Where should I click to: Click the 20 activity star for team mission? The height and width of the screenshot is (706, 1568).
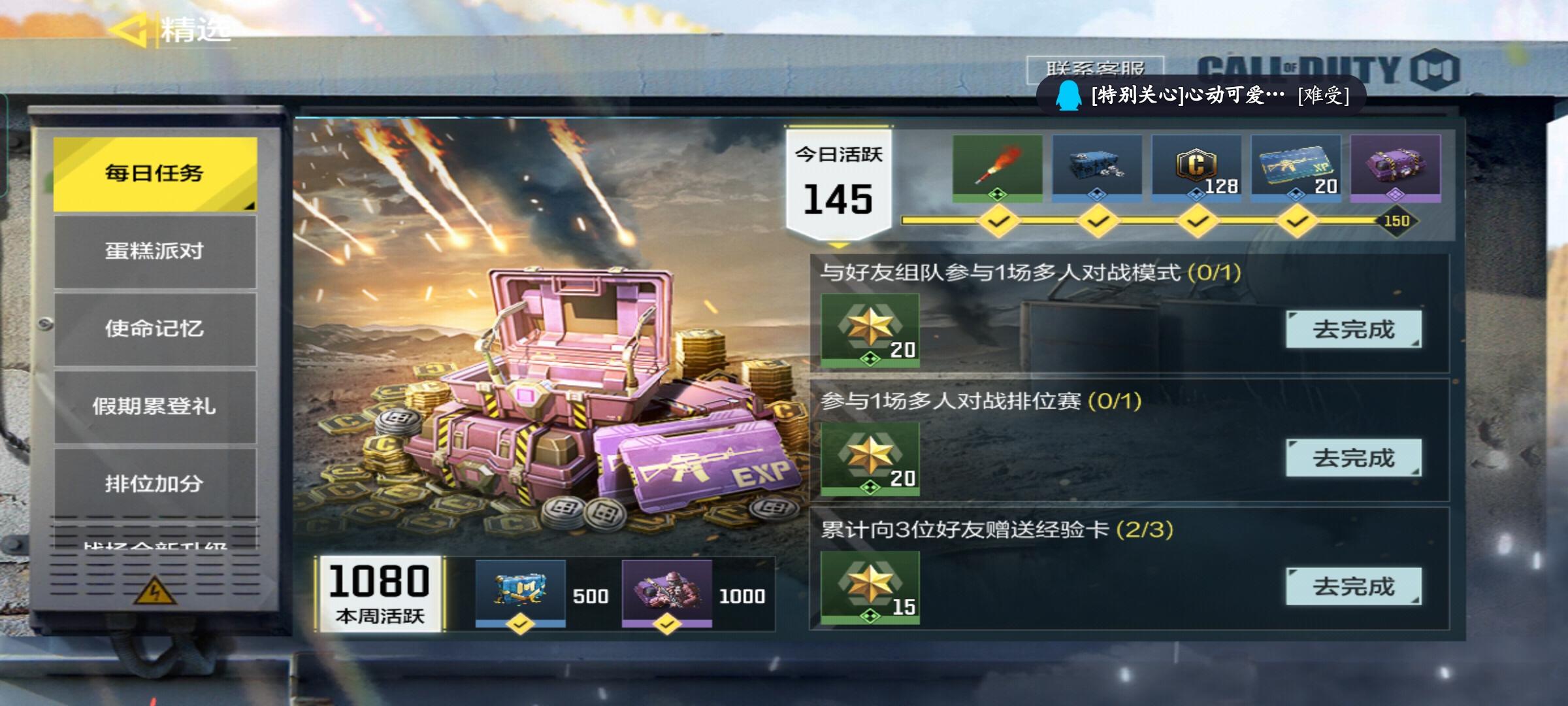click(x=870, y=330)
